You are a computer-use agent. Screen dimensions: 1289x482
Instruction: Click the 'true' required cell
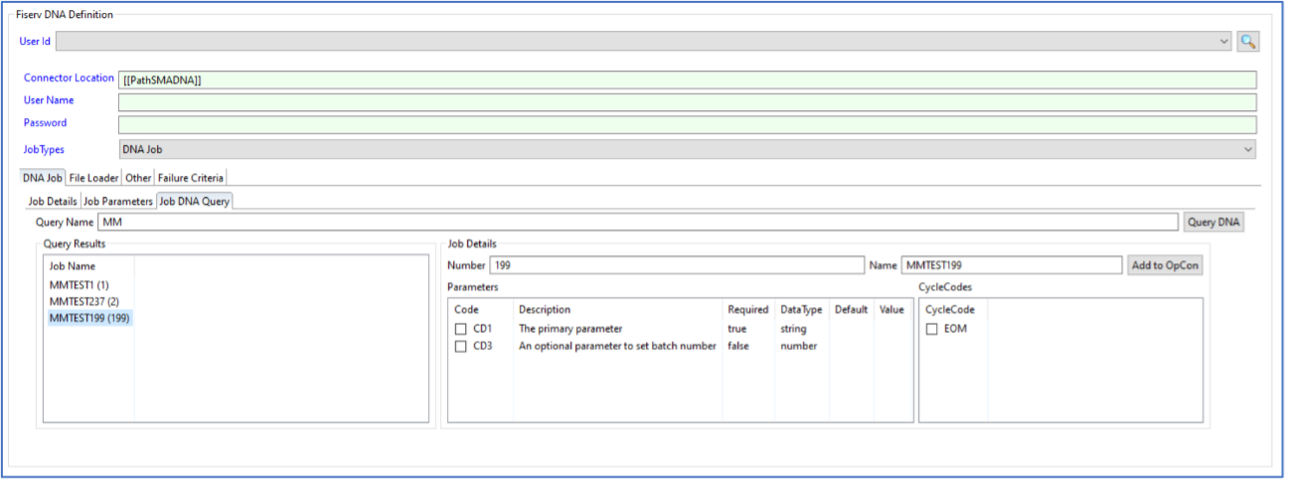click(x=737, y=328)
